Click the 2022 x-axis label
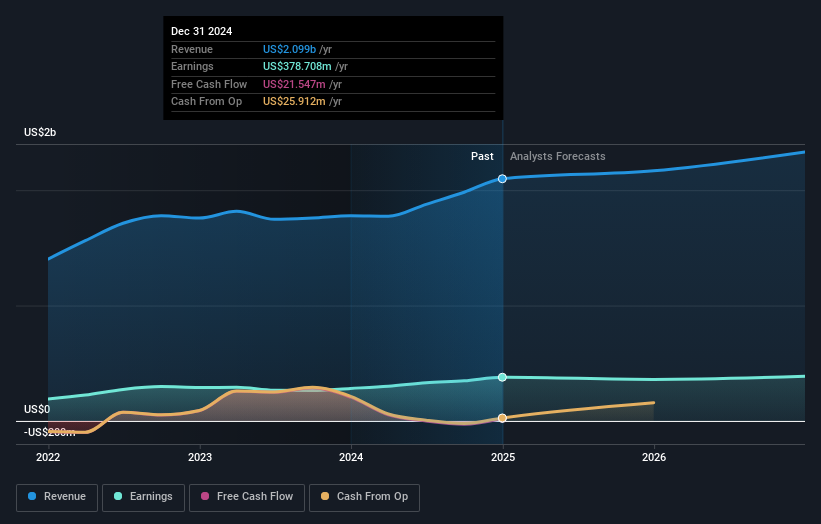 (48, 457)
